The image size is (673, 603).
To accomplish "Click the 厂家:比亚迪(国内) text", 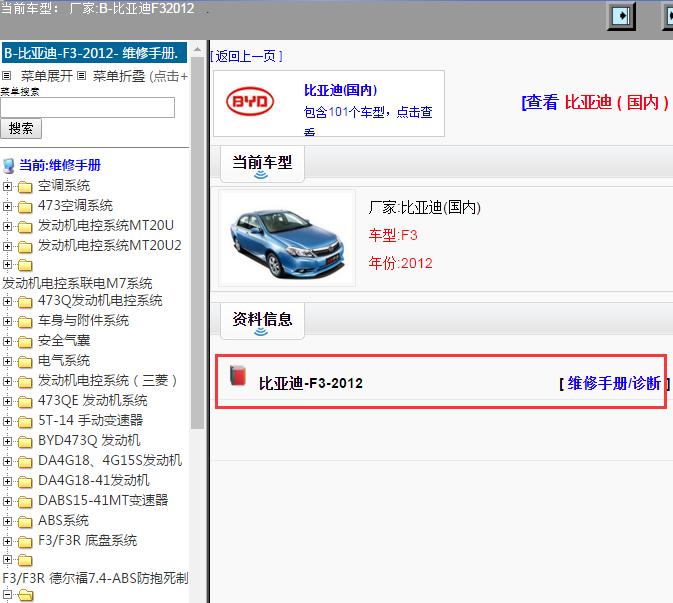I will click(x=424, y=208).
